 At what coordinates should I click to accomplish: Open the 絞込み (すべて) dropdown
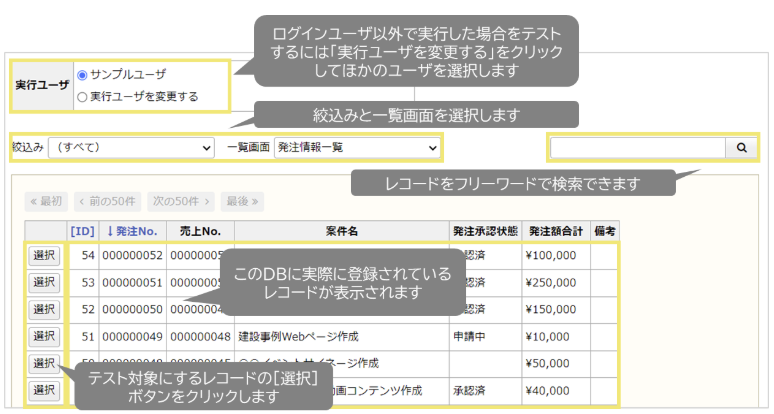[x=130, y=147]
